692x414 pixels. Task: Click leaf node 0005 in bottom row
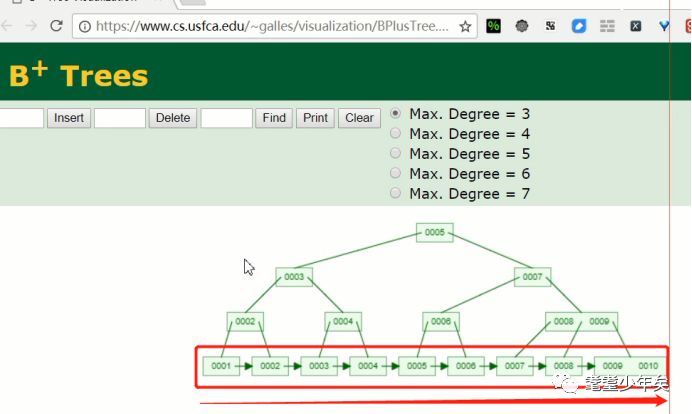point(417,366)
